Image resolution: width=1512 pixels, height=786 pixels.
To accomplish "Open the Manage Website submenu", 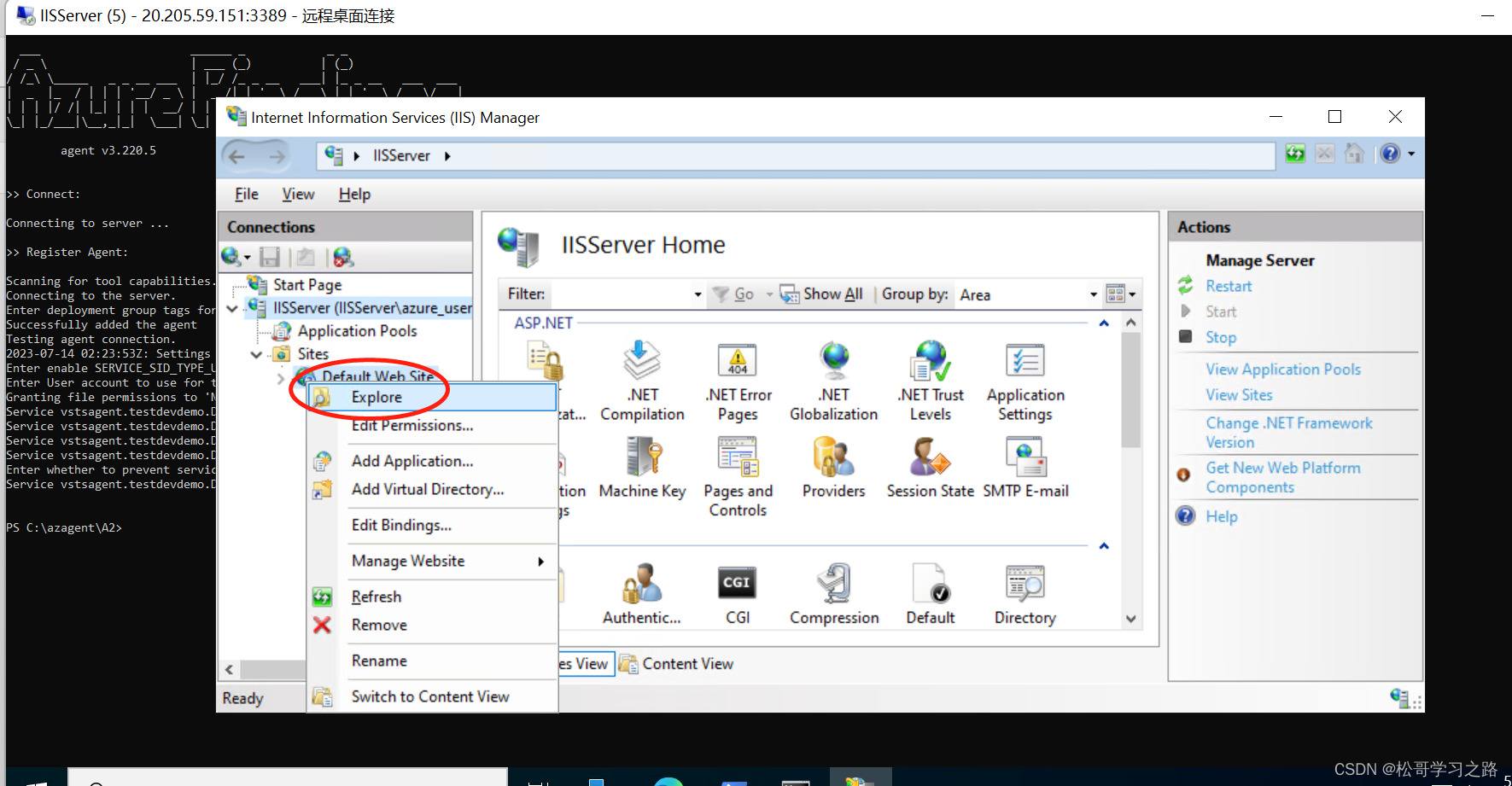I will pyautogui.click(x=432, y=561).
